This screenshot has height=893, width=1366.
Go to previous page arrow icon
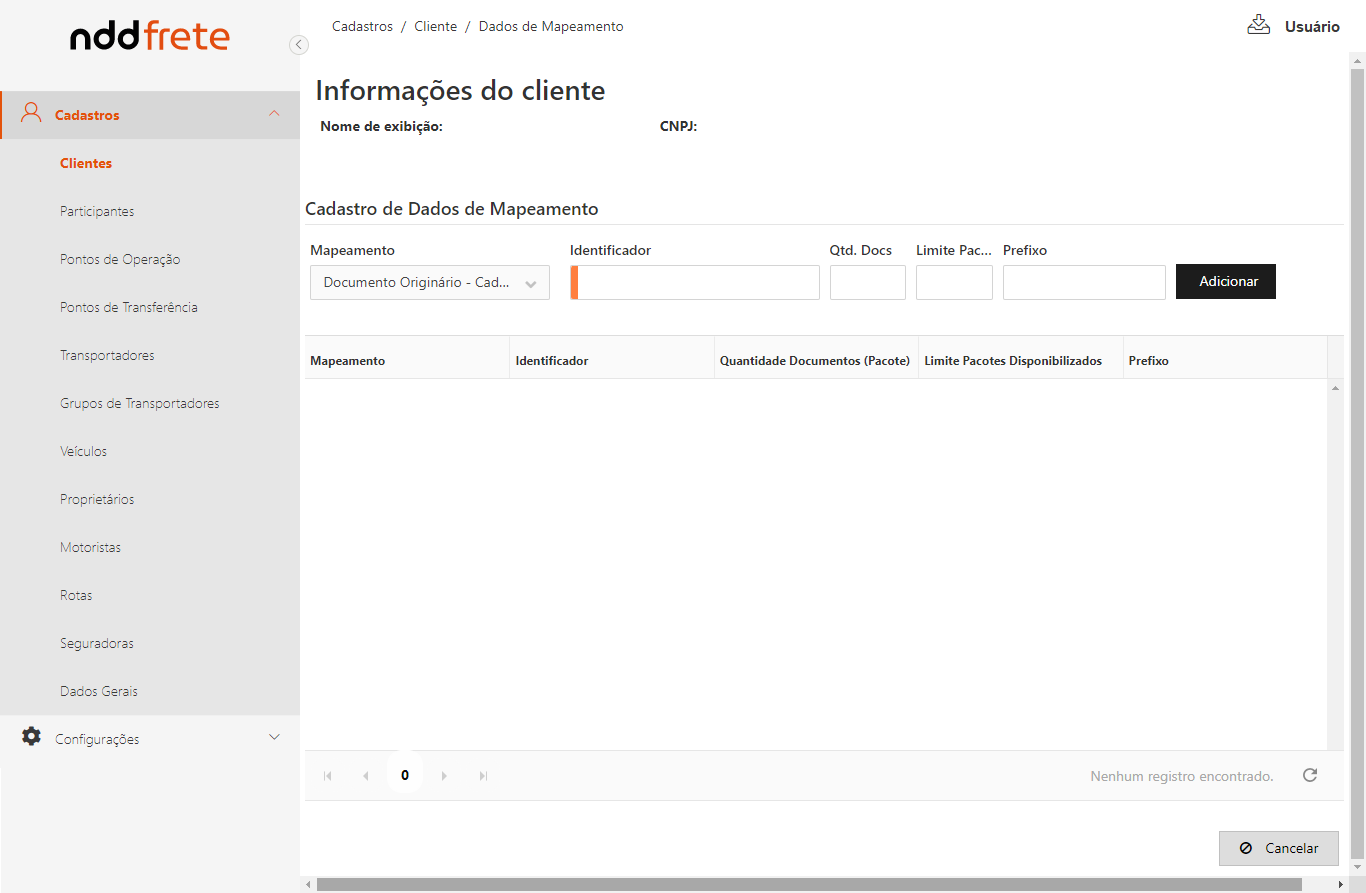coord(365,776)
